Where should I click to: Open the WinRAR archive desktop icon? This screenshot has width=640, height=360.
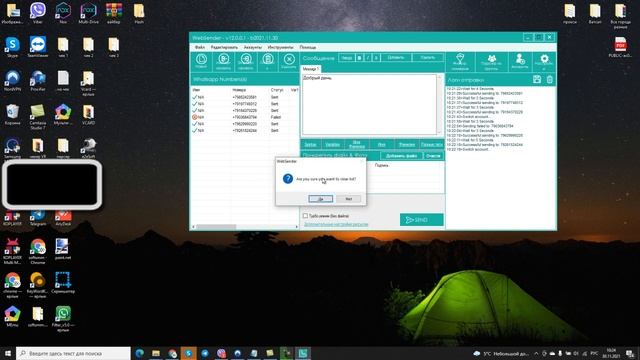point(113,13)
